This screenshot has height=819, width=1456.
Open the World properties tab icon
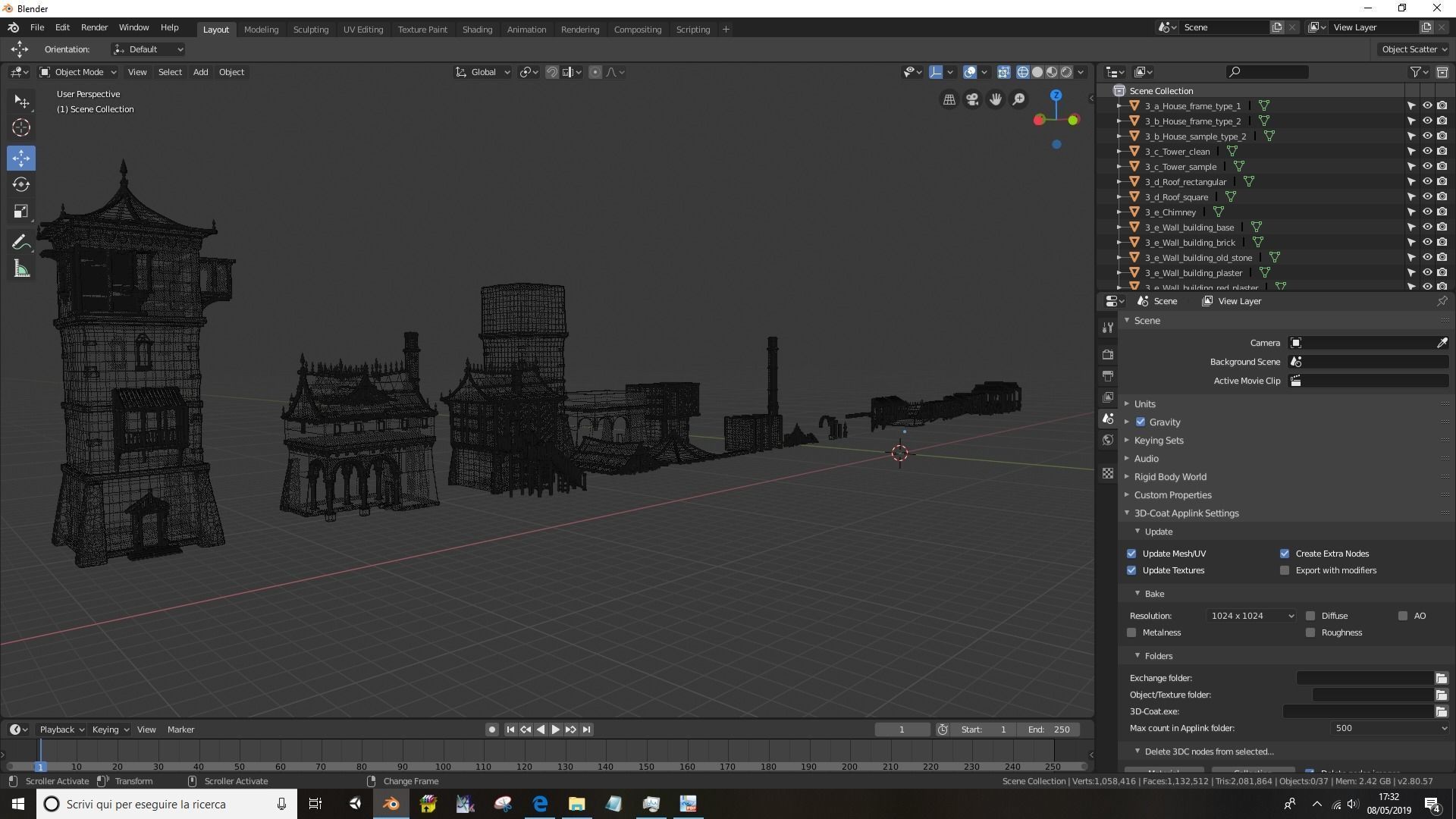1108,440
